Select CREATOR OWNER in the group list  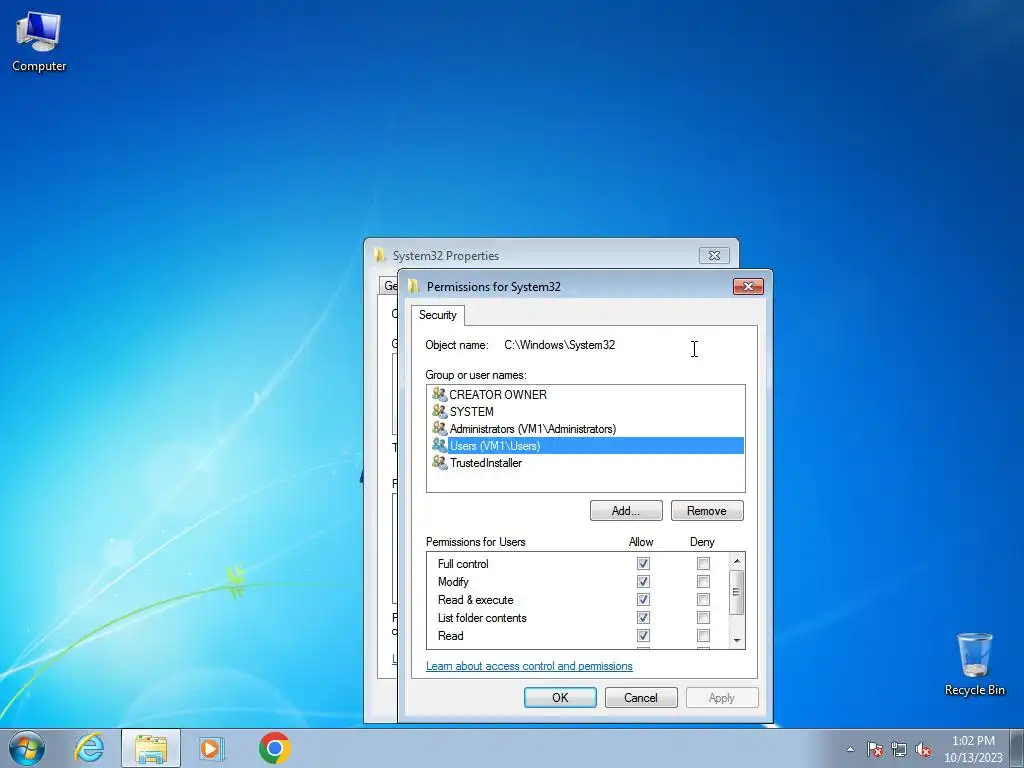[498, 394]
